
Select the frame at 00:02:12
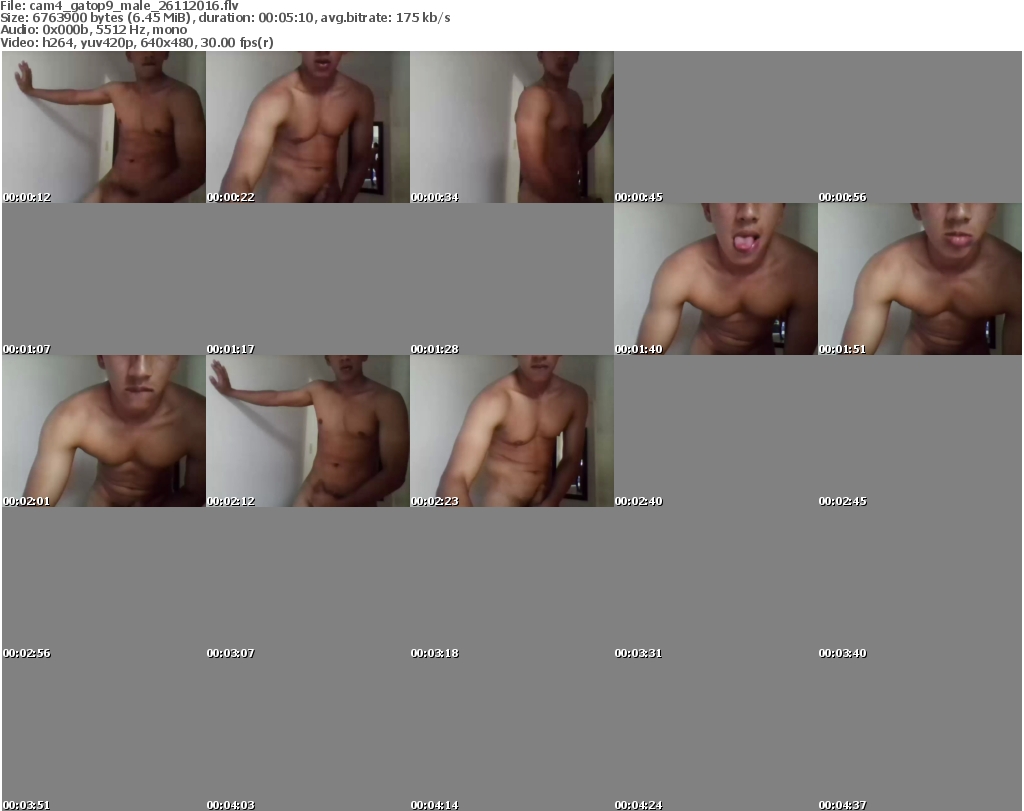click(x=307, y=431)
